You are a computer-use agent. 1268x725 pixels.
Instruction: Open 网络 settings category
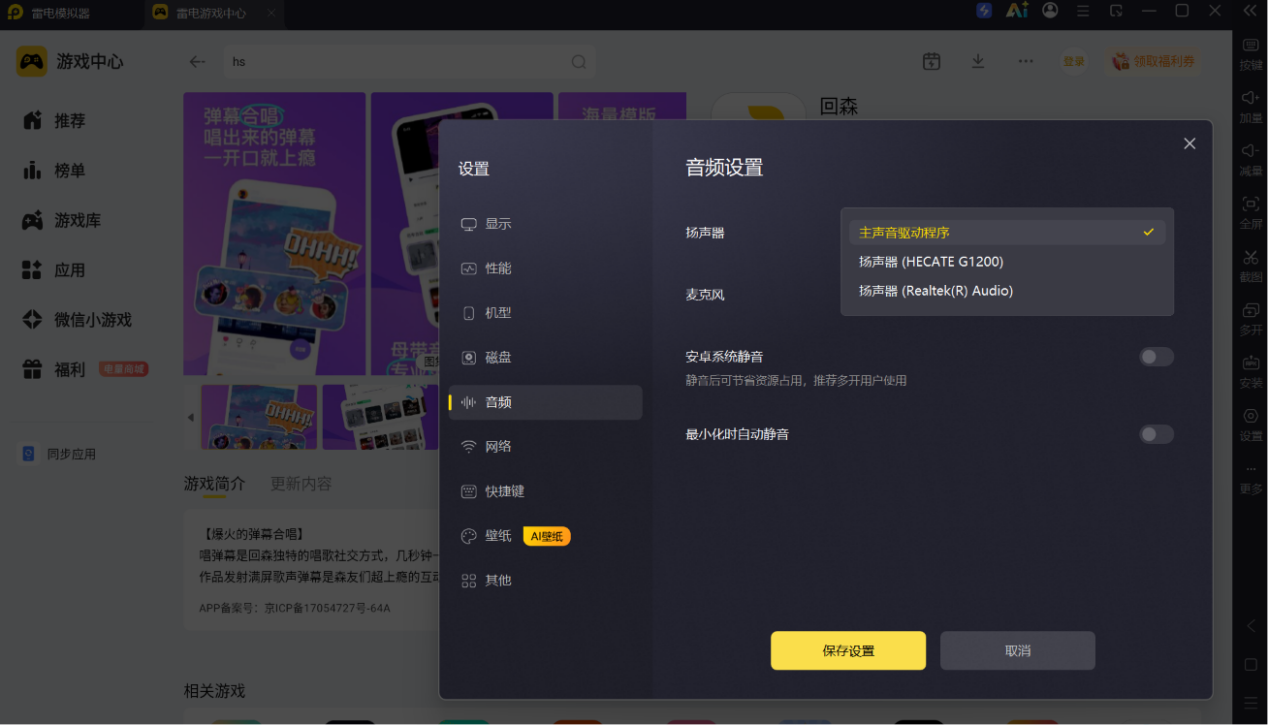[545, 446]
